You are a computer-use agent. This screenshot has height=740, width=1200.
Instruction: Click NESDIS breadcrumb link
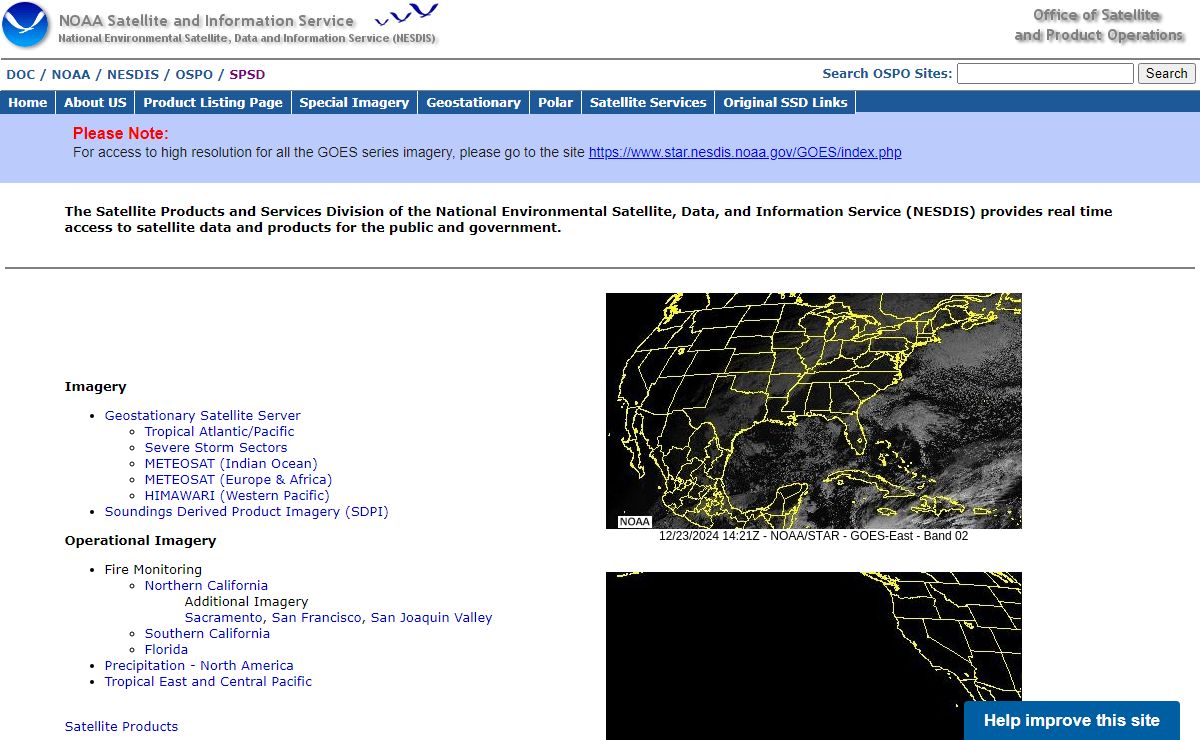(133, 74)
